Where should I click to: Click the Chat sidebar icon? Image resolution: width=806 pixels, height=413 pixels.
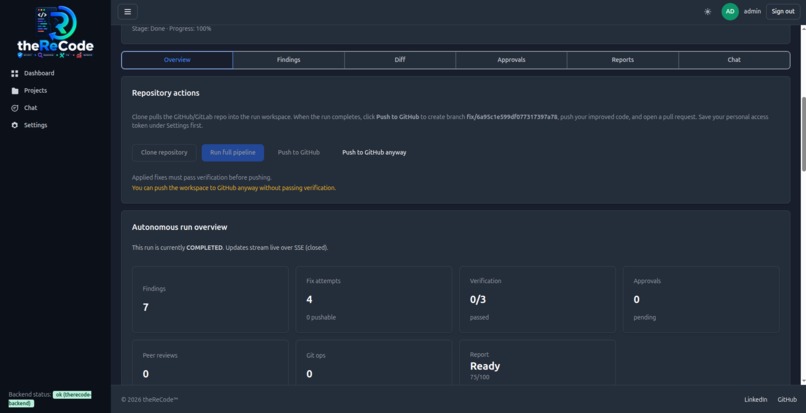[14, 108]
